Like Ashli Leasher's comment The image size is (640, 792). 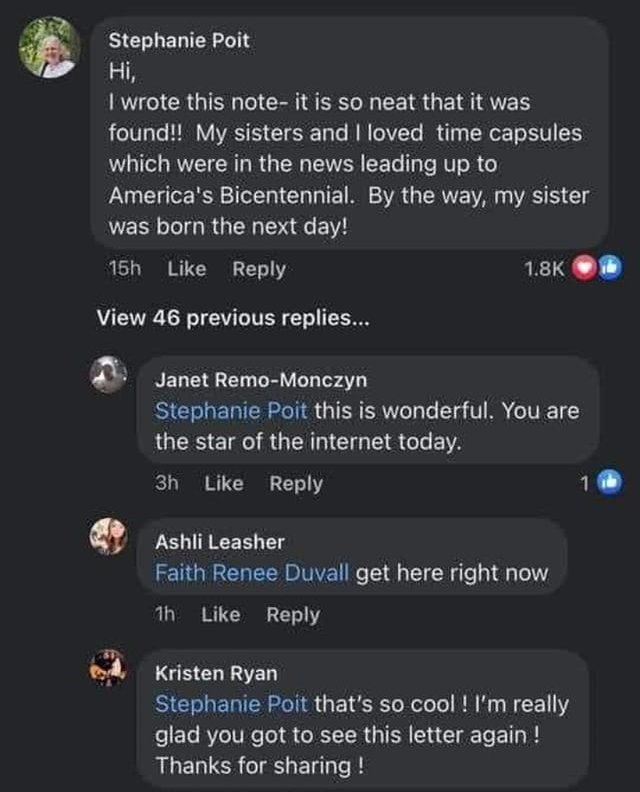[x=221, y=615]
